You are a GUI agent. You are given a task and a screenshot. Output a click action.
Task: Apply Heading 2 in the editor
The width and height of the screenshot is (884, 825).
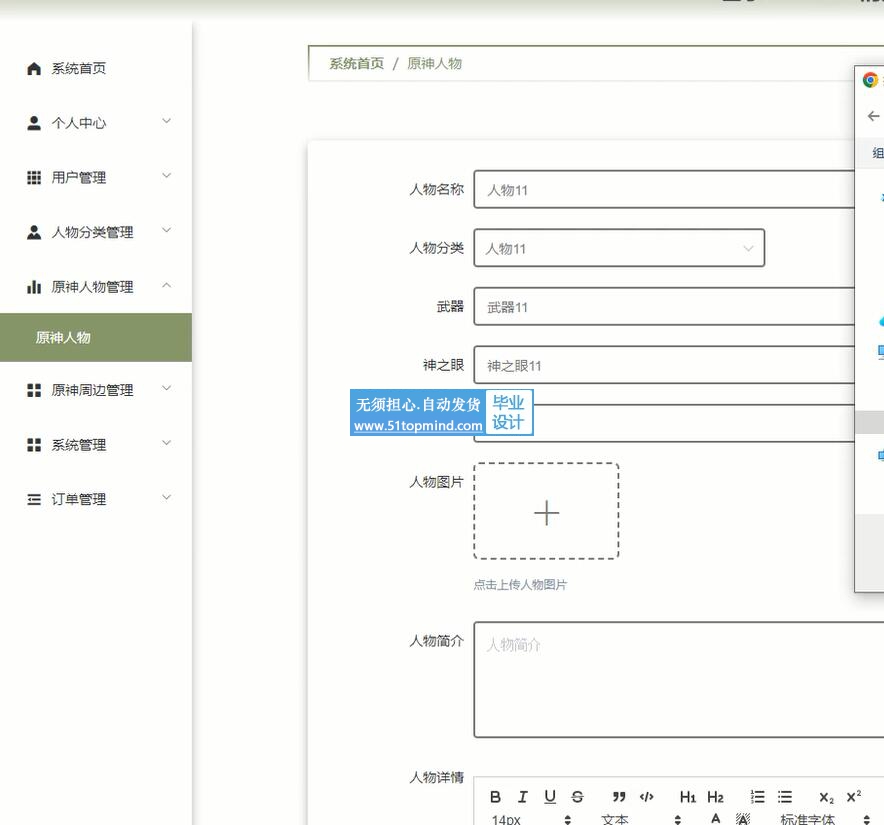pos(715,797)
